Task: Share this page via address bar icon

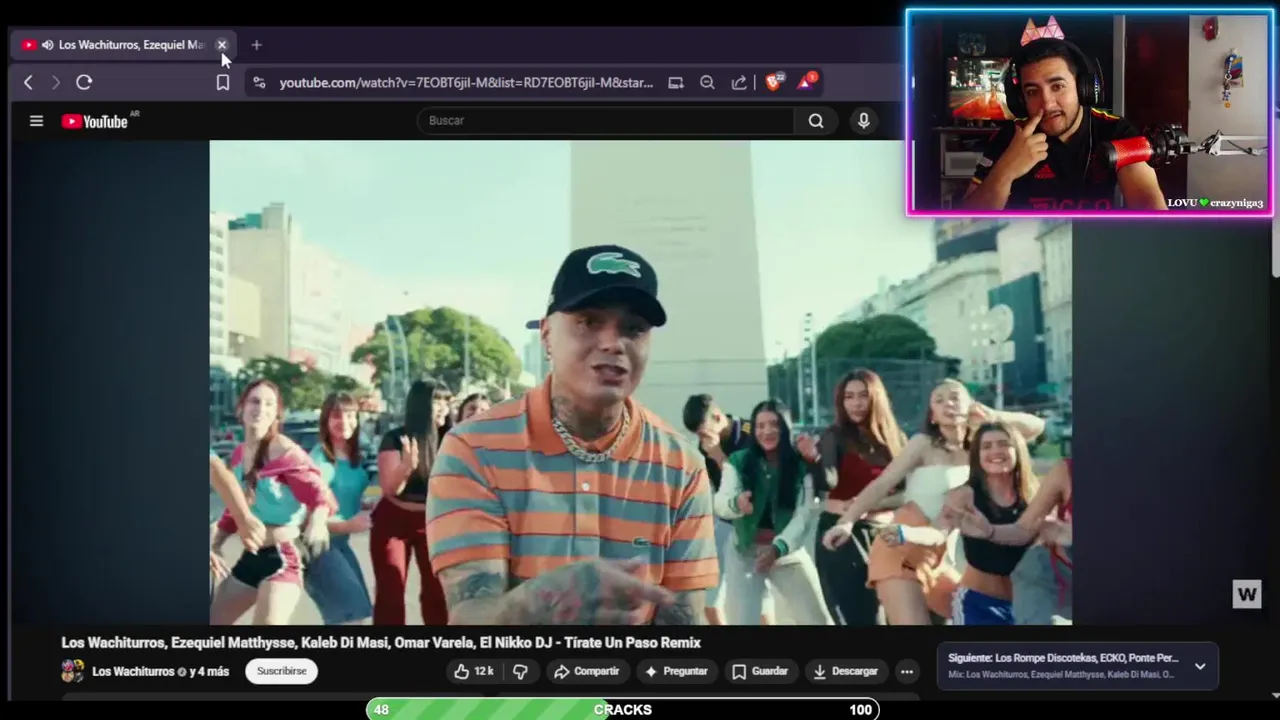Action: [739, 83]
